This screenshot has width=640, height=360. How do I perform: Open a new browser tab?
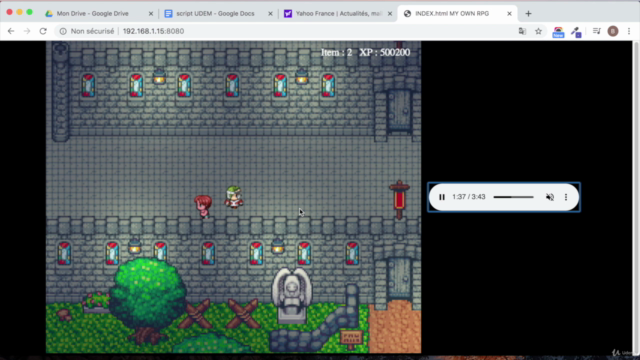coord(528,13)
